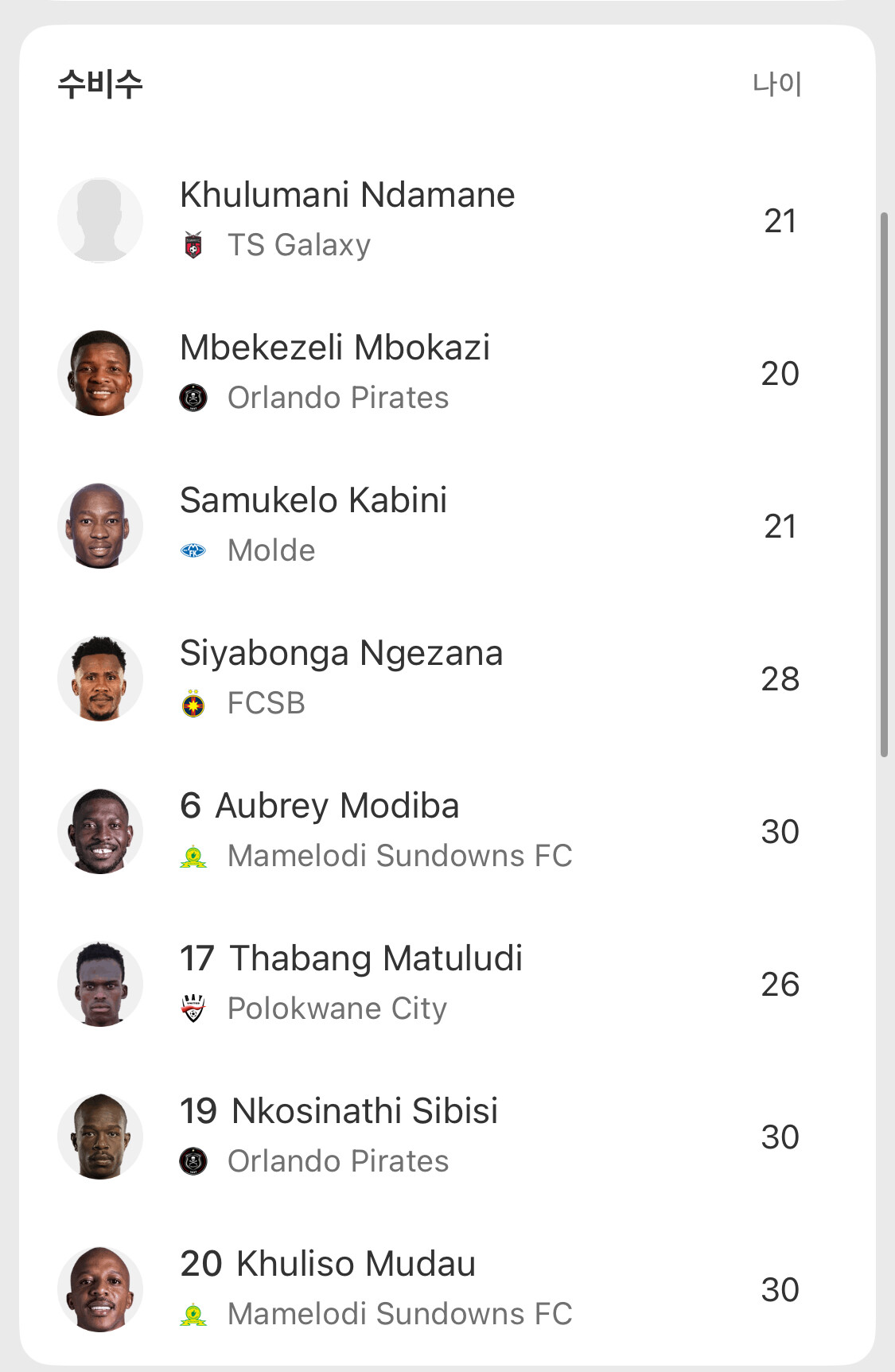Click the Polokwane City club crest icon
The height and width of the screenshot is (1372, 895).
pyautogui.click(x=193, y=1009)
